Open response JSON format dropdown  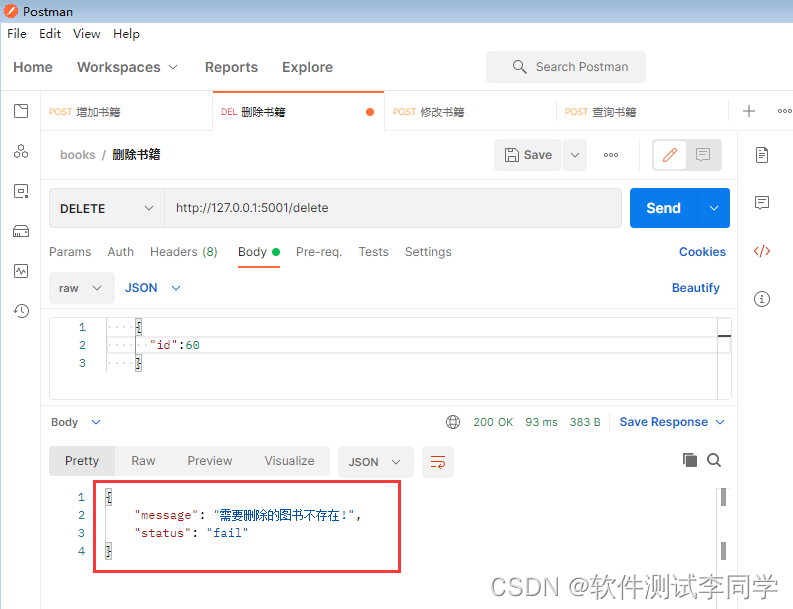coord(375,462)
